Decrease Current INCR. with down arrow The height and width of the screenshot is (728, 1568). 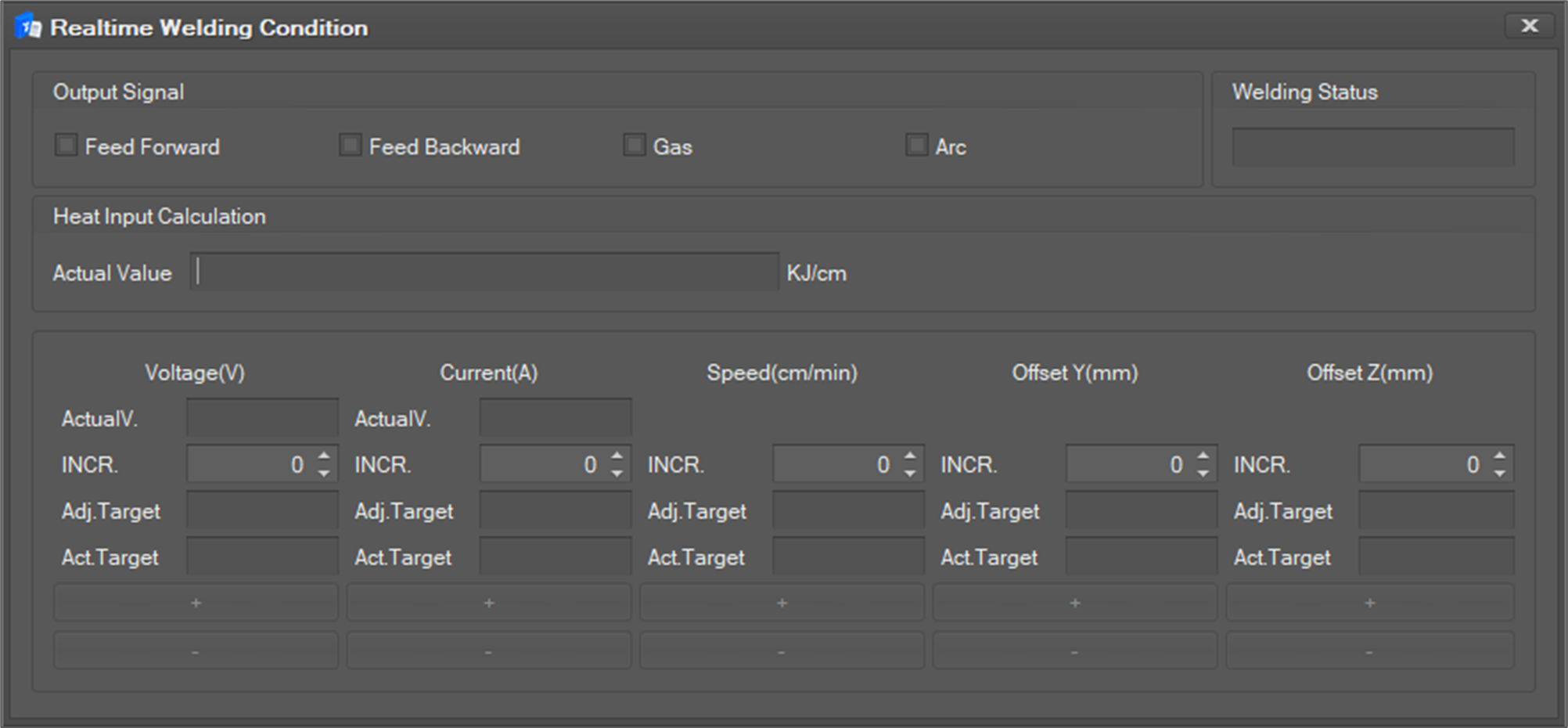(617, 474)
